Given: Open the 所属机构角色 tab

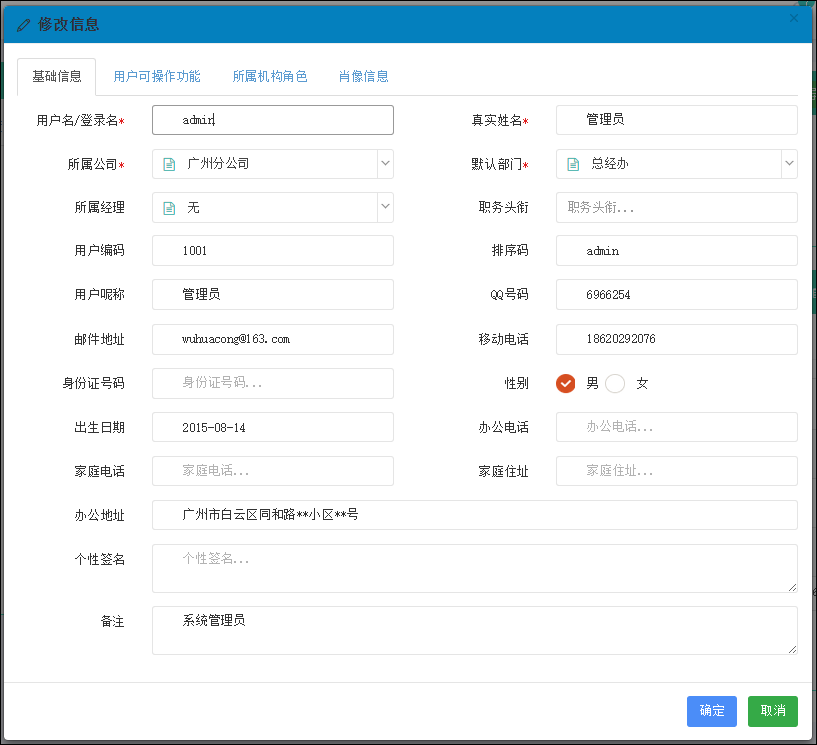Looking at the screenshot, I should (x=270, y=76).
